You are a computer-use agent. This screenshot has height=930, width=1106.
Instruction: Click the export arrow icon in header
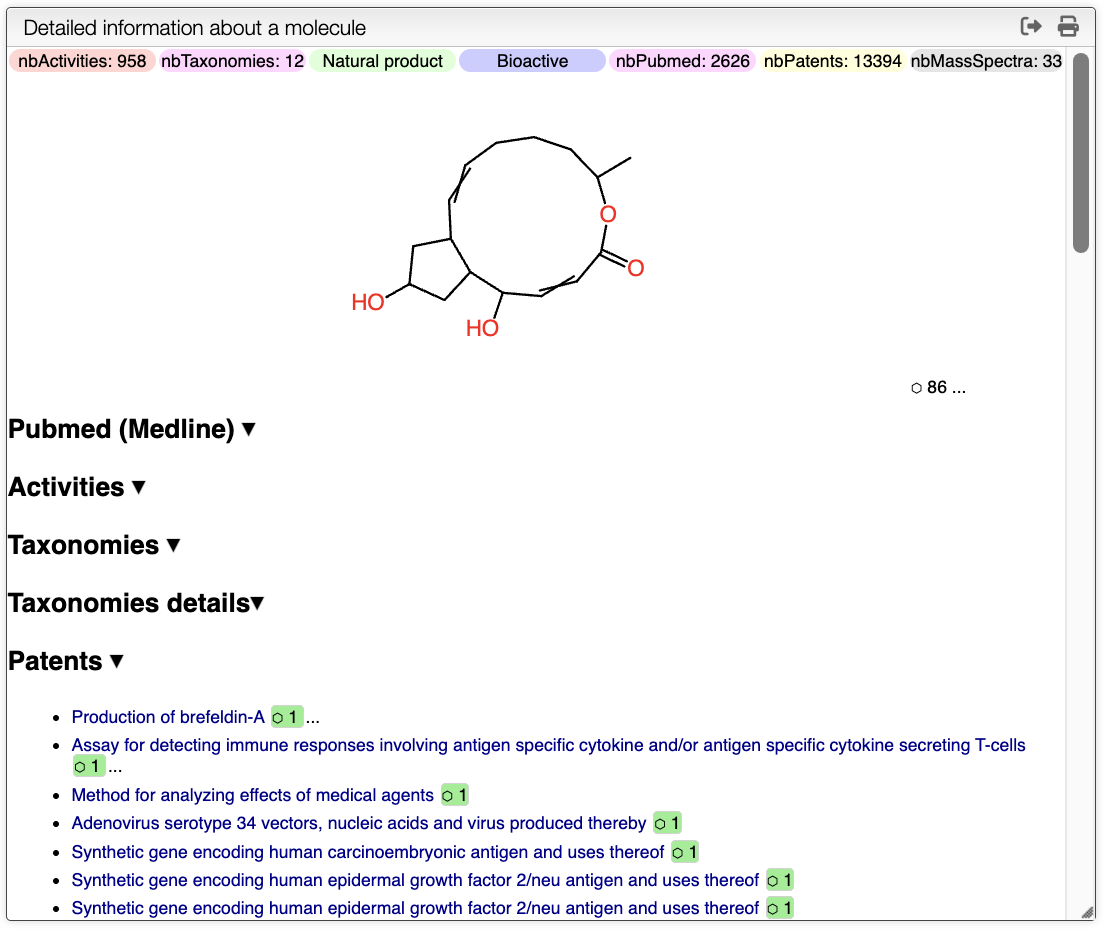[x=1031, y=27]
